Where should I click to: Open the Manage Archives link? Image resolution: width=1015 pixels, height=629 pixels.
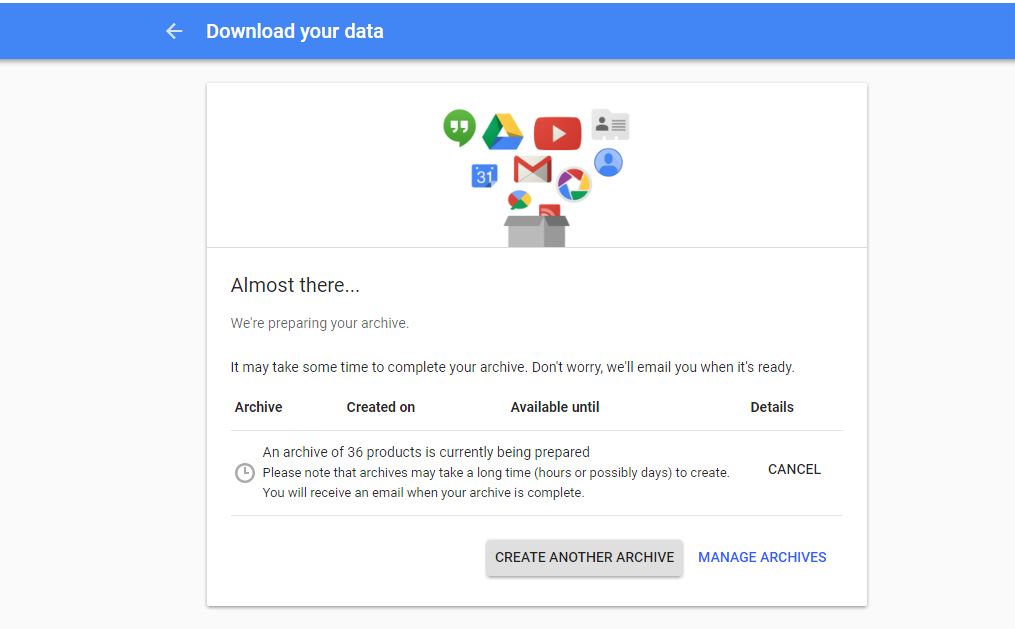click(x=762, y=557)
